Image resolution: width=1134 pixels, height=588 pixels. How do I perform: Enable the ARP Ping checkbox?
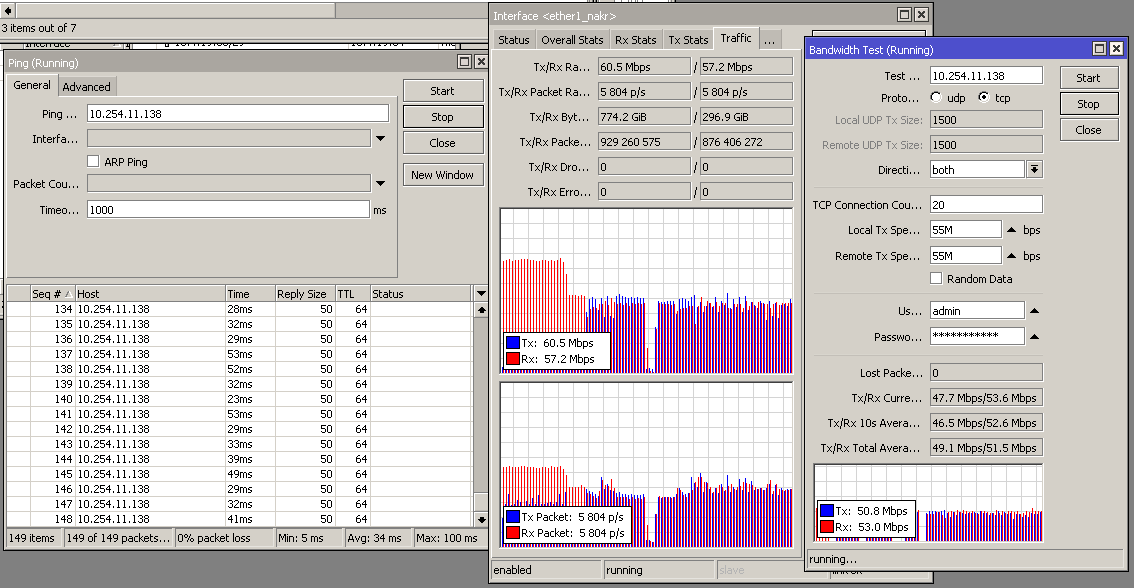tap(93, 161)
